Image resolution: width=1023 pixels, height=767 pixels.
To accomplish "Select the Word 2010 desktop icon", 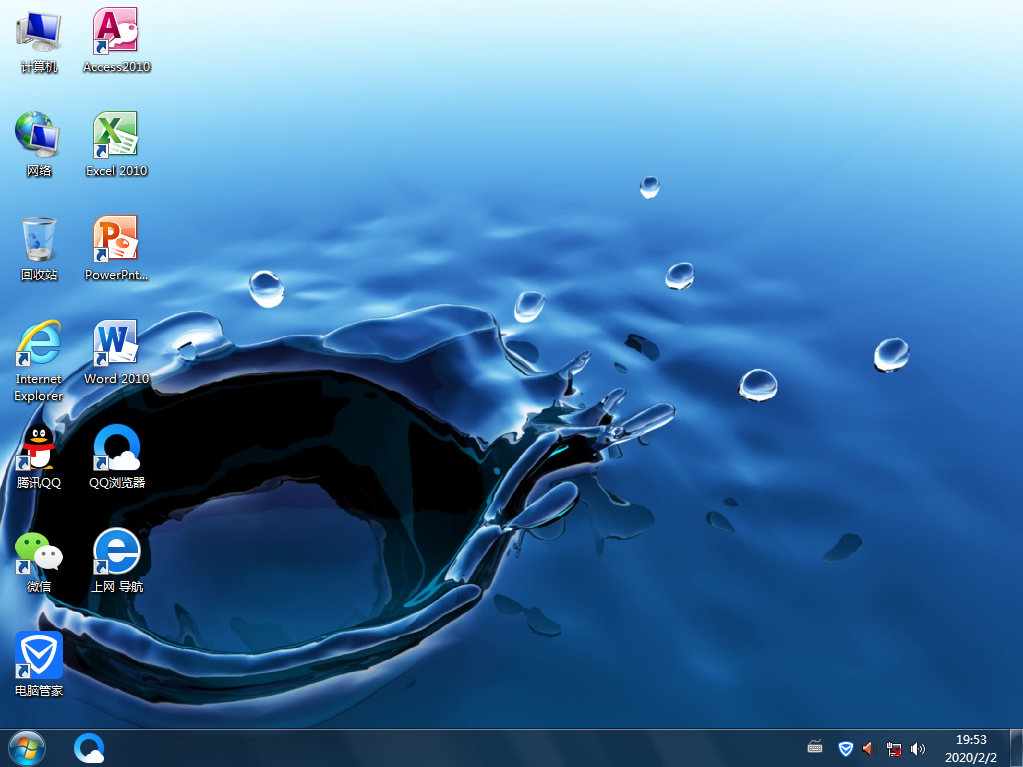I will 116,343.
